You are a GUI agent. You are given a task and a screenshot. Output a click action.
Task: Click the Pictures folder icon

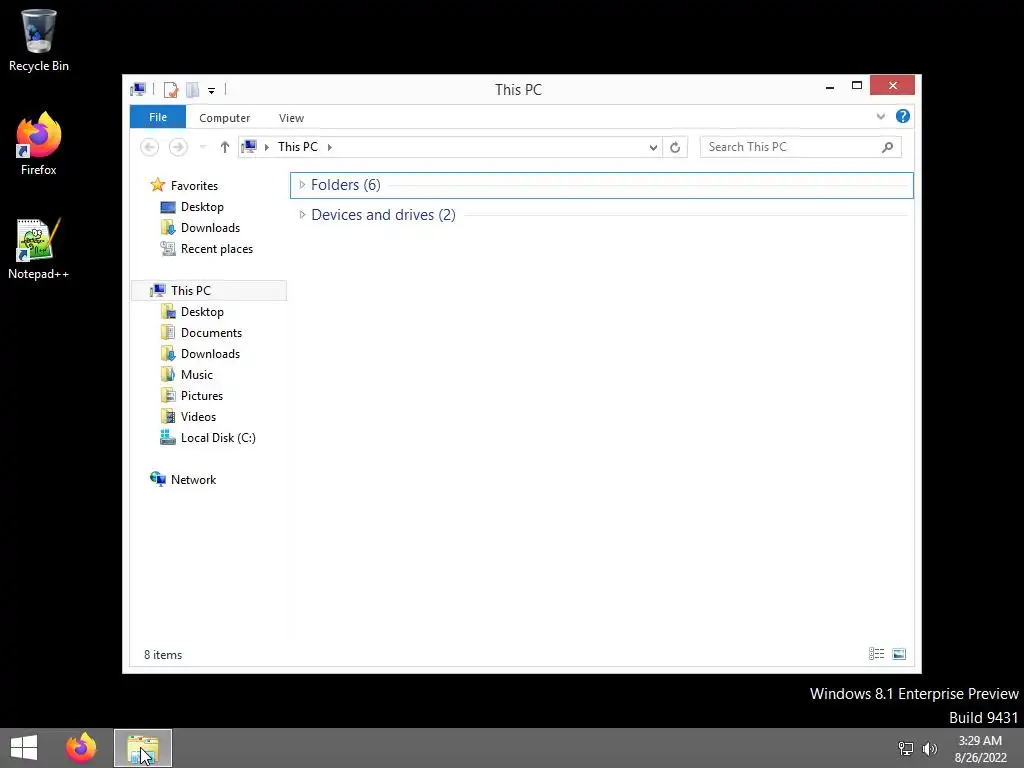pos(168,395)
